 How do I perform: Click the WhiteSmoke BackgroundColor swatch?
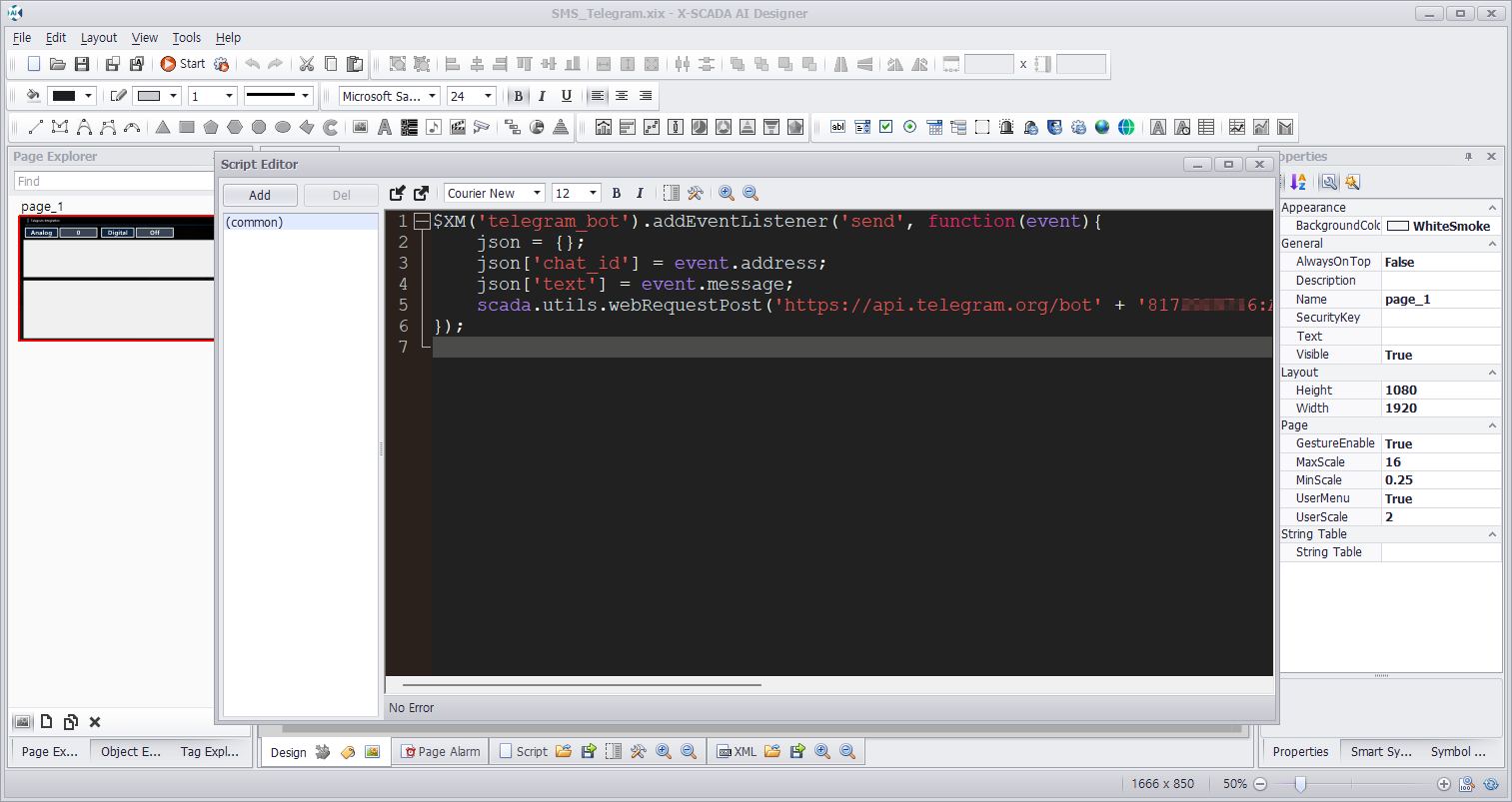click(x=1398, y=226)
